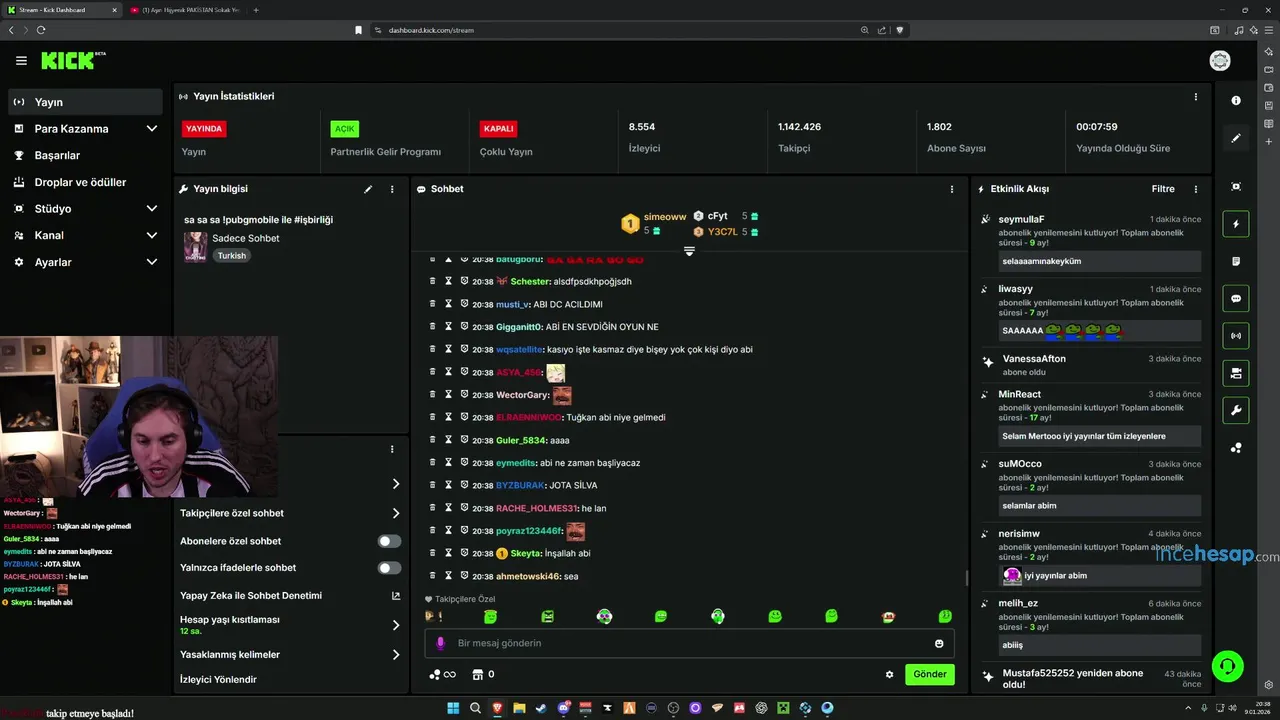Open Sohbet panel options menu

tap(951, 189)
